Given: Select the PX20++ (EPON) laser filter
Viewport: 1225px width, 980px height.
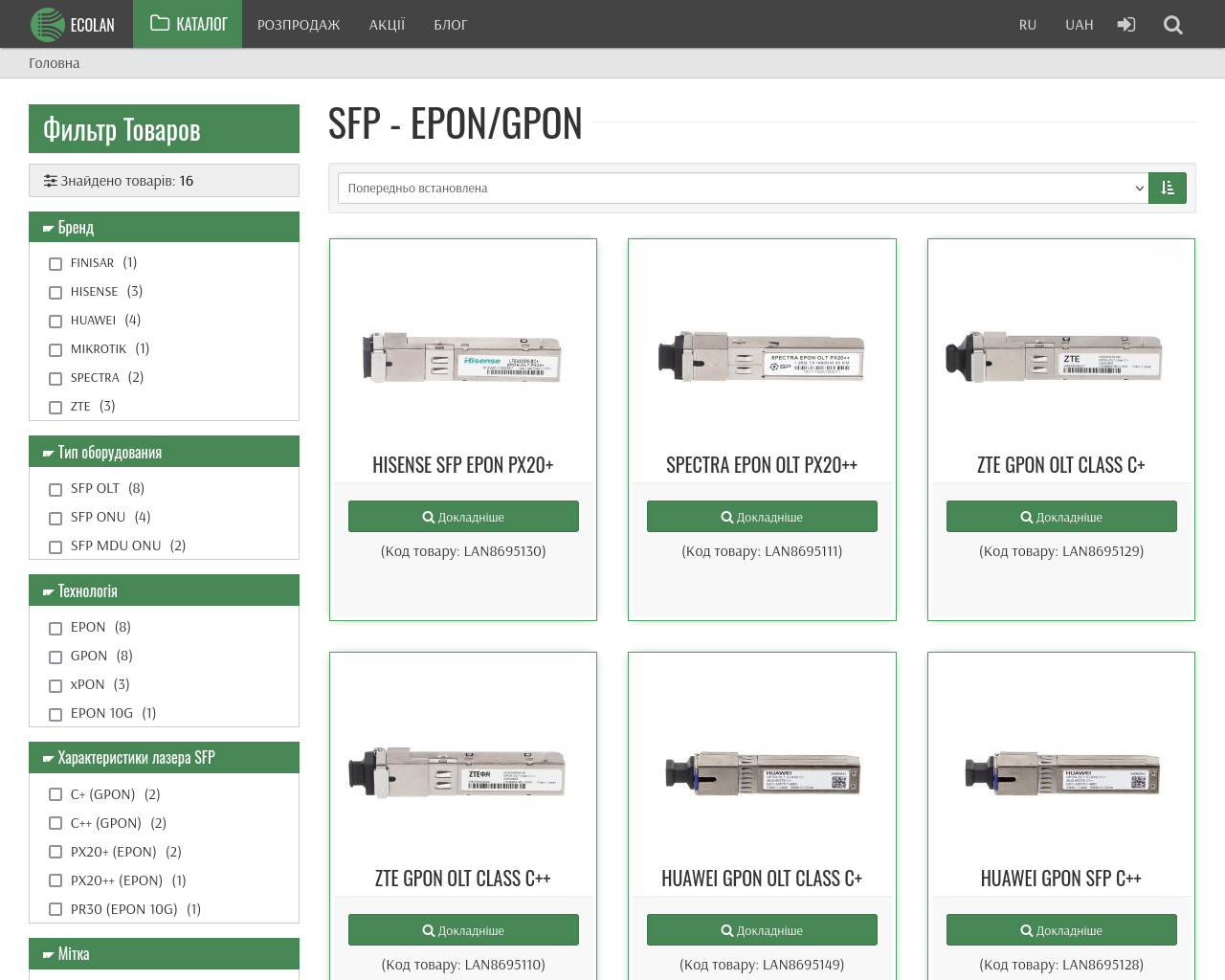Looking at the screenshot, I should coord(56,880).
